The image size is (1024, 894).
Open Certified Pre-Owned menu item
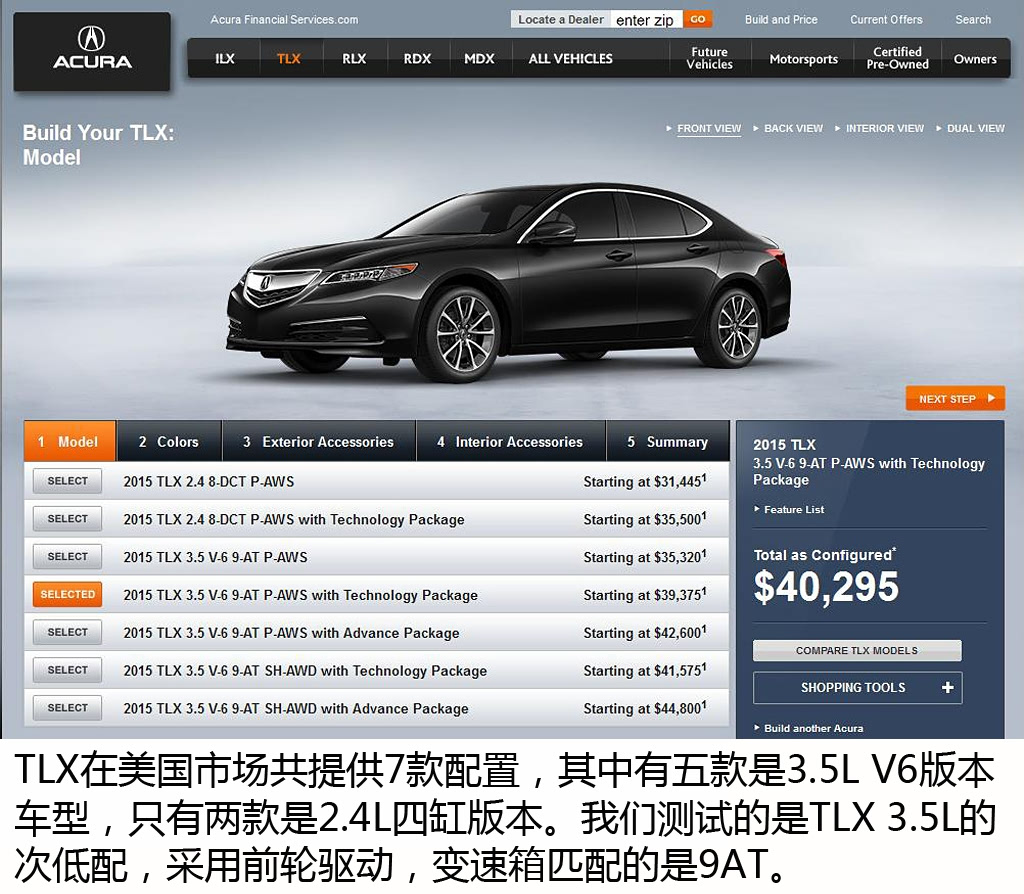pyautogui.click(x=897, y=58)
